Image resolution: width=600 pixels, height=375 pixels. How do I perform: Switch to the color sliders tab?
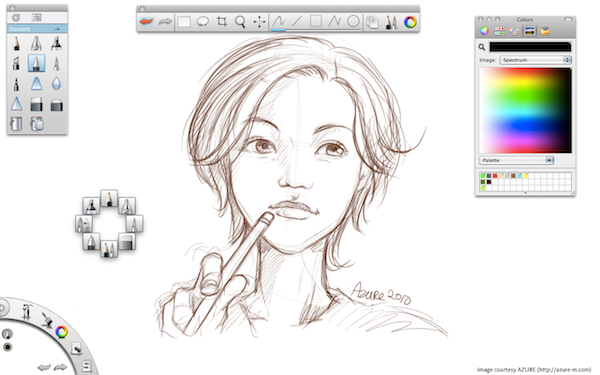[x=499, y=31]
